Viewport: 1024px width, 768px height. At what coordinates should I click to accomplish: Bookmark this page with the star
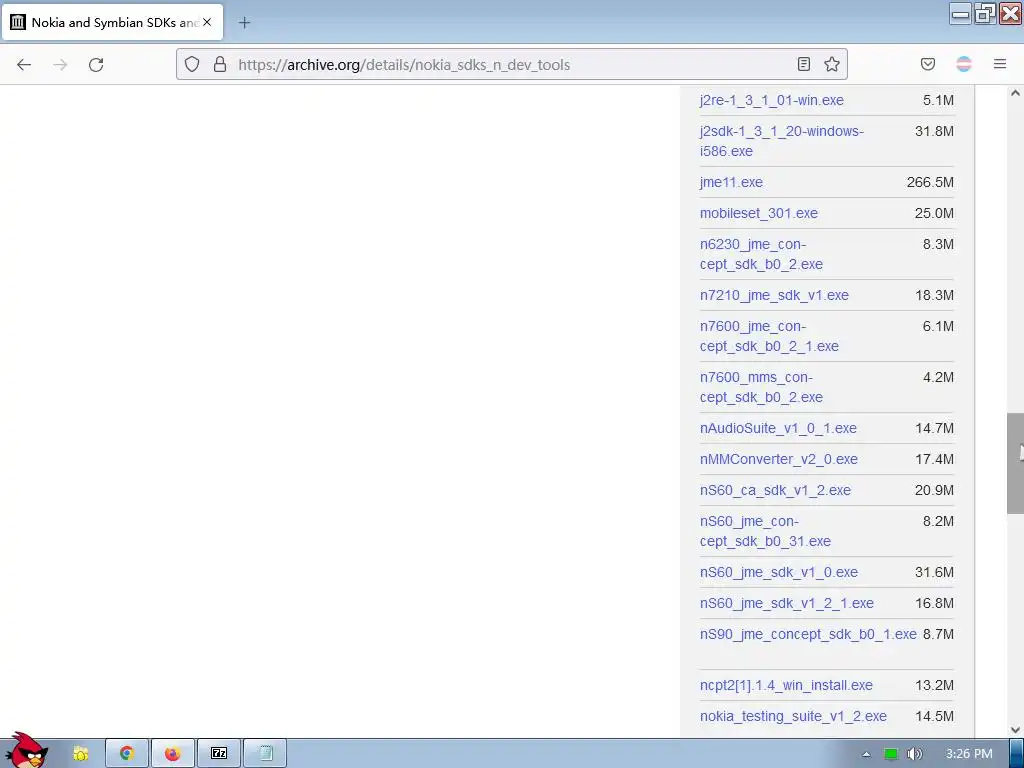[x=831, y=64]
